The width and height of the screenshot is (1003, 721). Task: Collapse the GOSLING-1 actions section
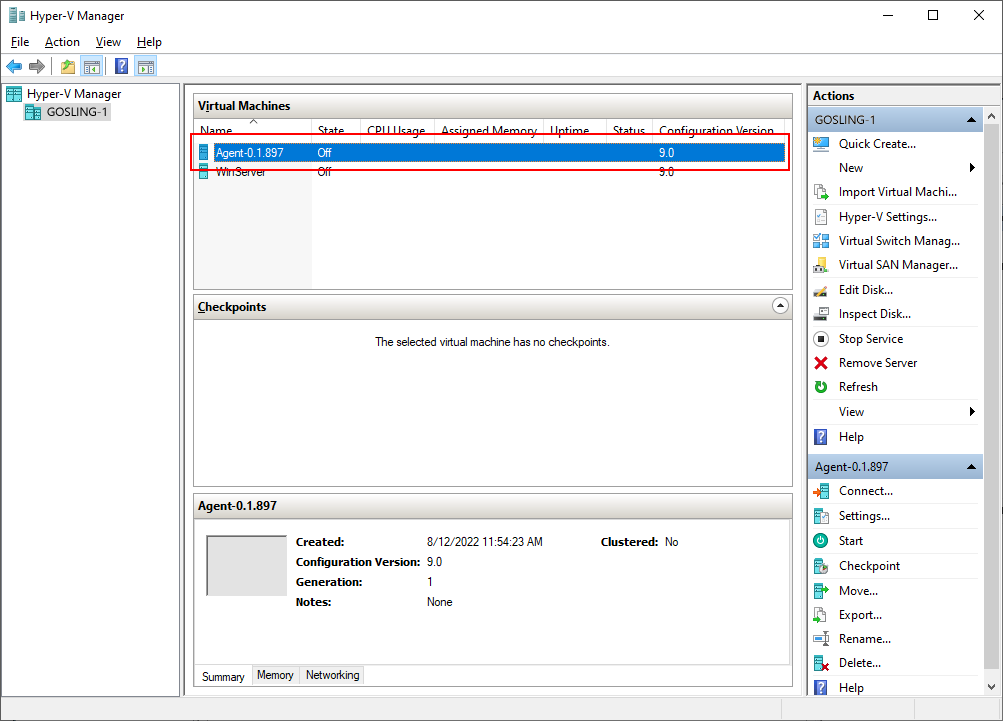click(x=971, y=120)
